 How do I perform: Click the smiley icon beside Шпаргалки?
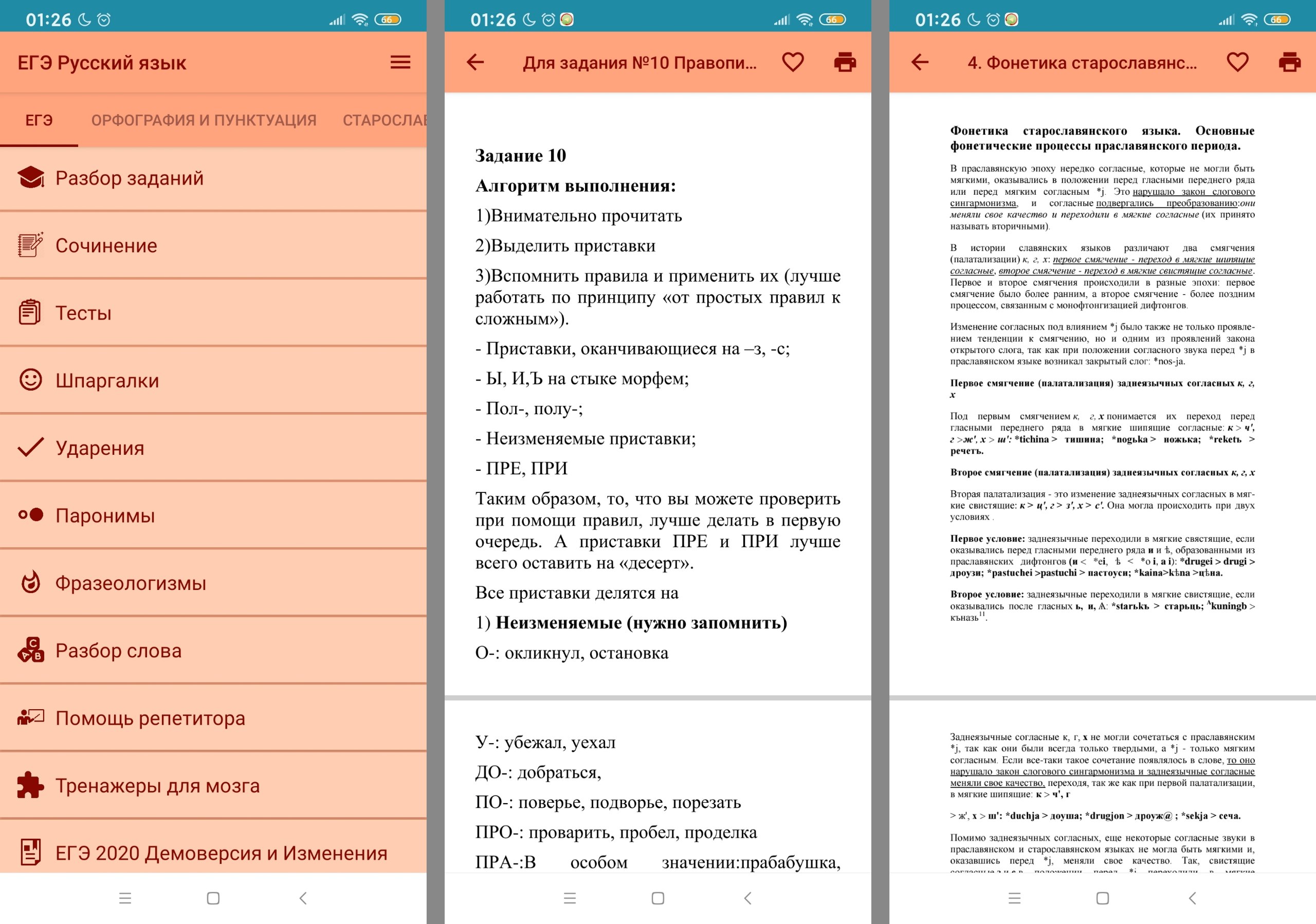click(30, 380)
